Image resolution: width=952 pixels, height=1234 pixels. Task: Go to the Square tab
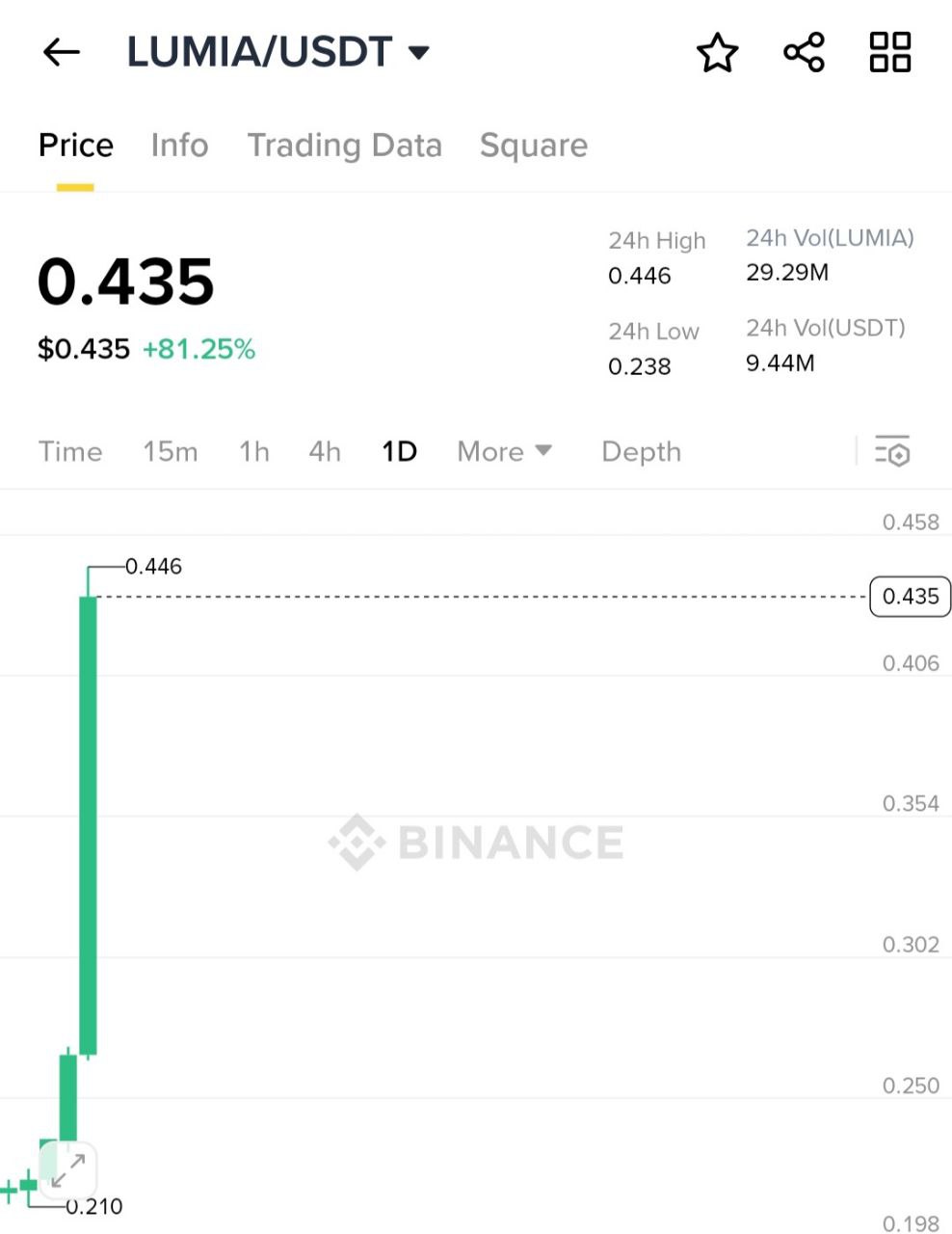click(533, 146)
